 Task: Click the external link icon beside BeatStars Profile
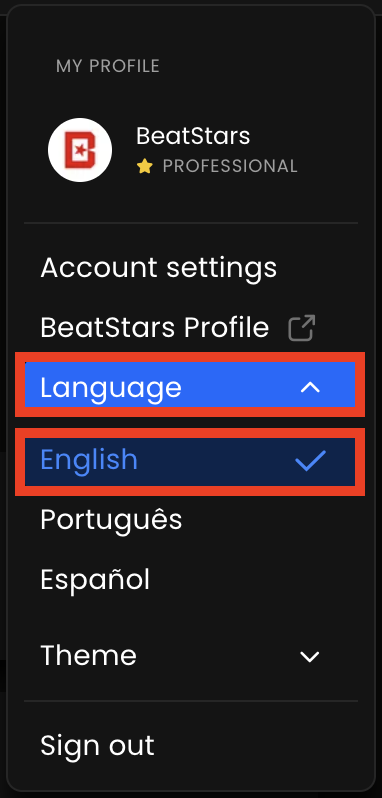302,328
